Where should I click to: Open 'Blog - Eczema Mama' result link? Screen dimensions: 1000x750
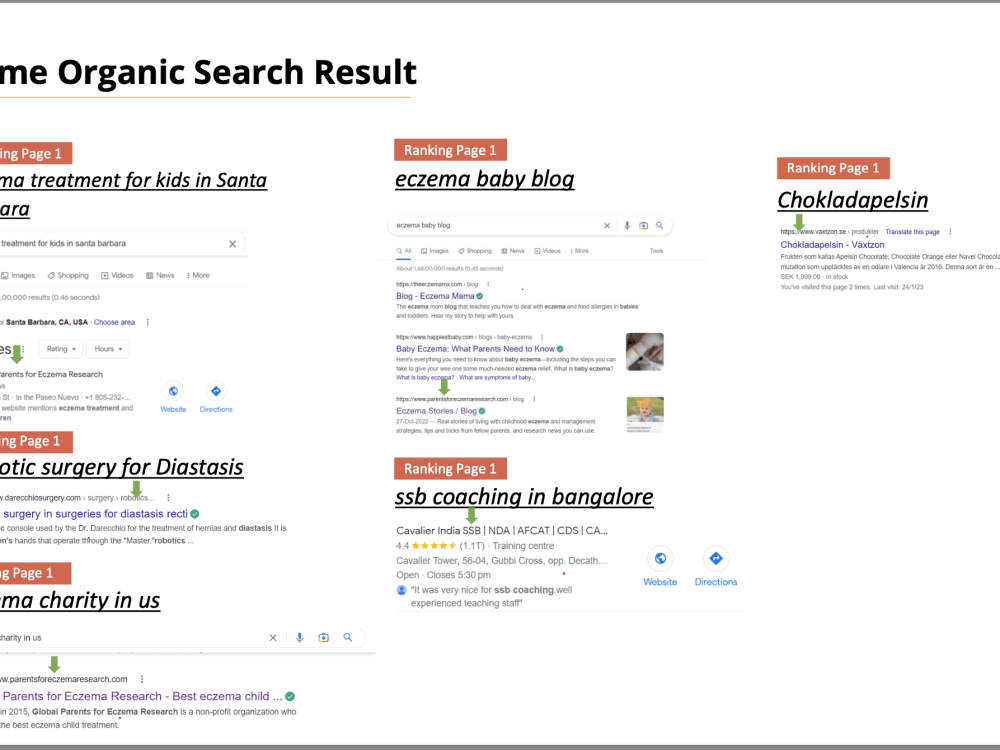(435, 296)
